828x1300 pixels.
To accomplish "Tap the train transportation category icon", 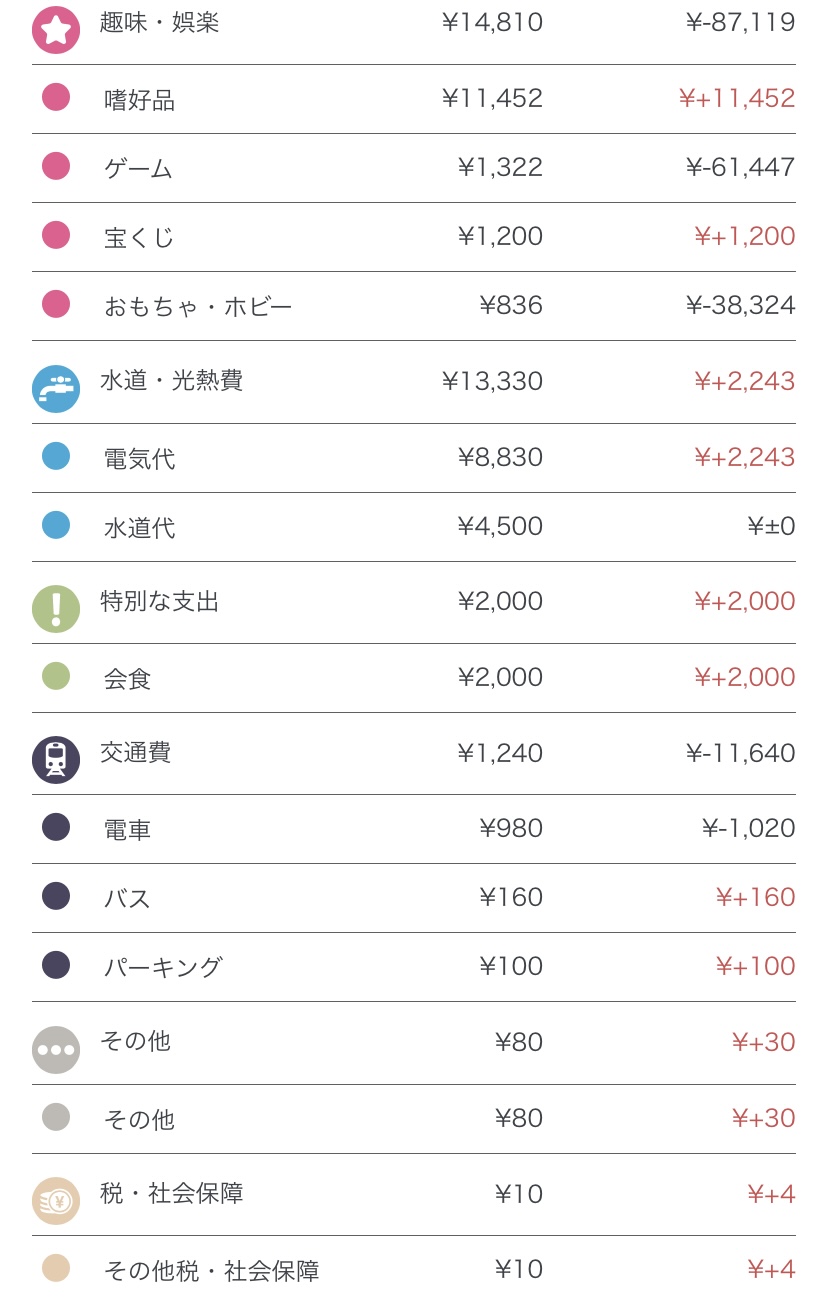I will [x=56, y=760].
